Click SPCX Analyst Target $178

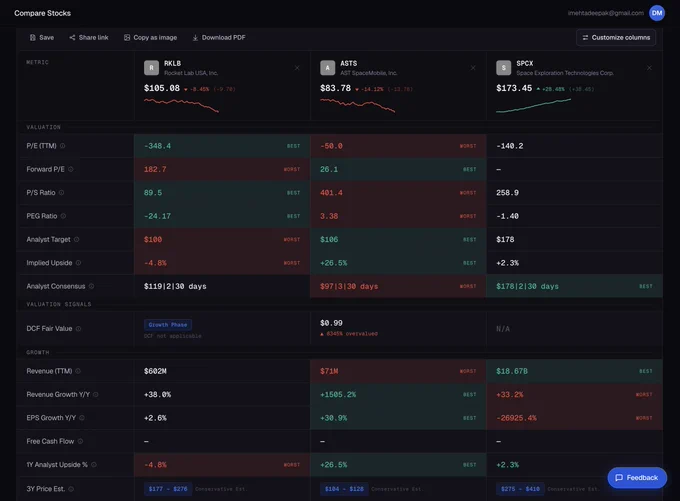(x=505, y=240)
